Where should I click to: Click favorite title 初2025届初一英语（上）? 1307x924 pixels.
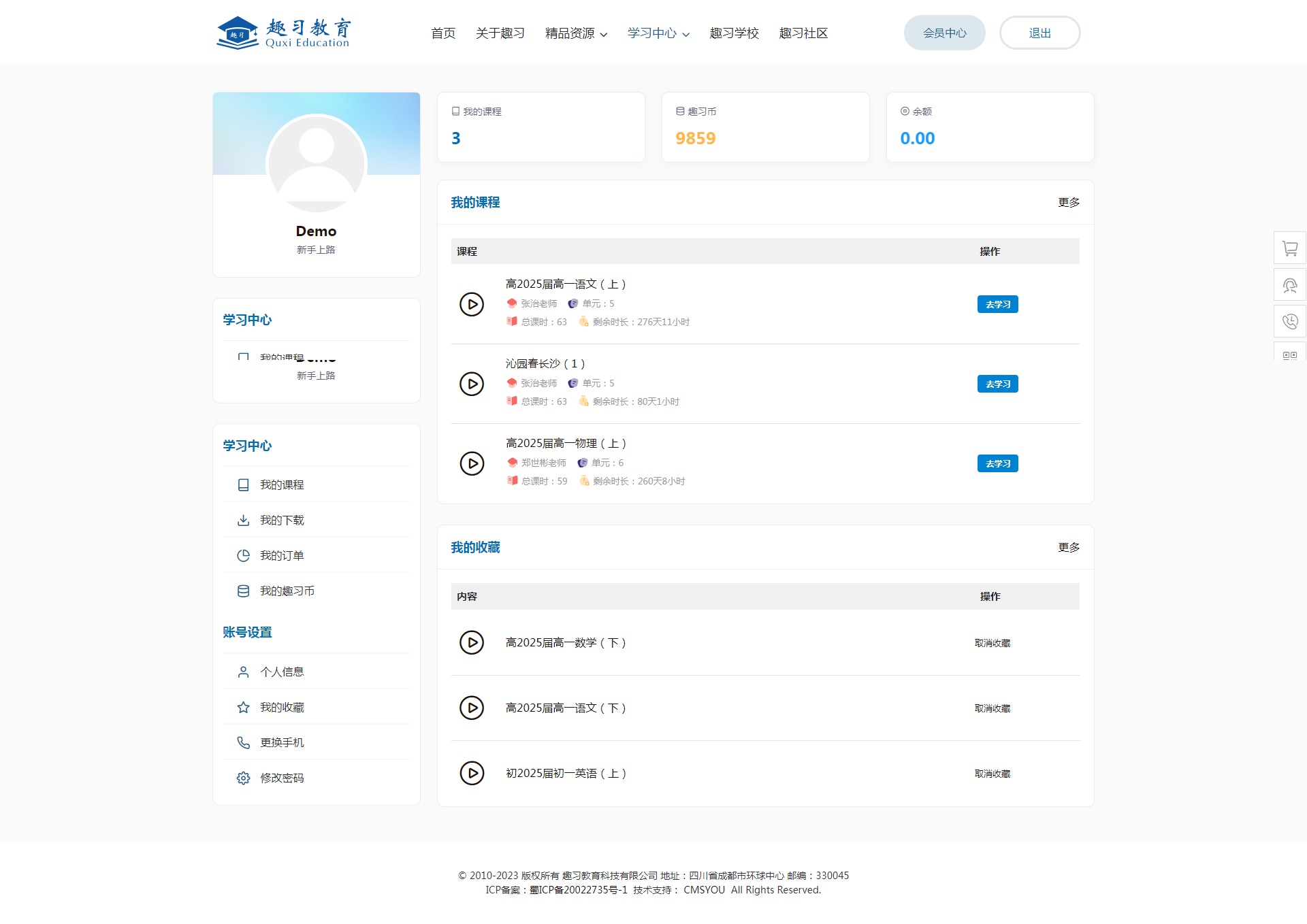click(x=566, y=774)
